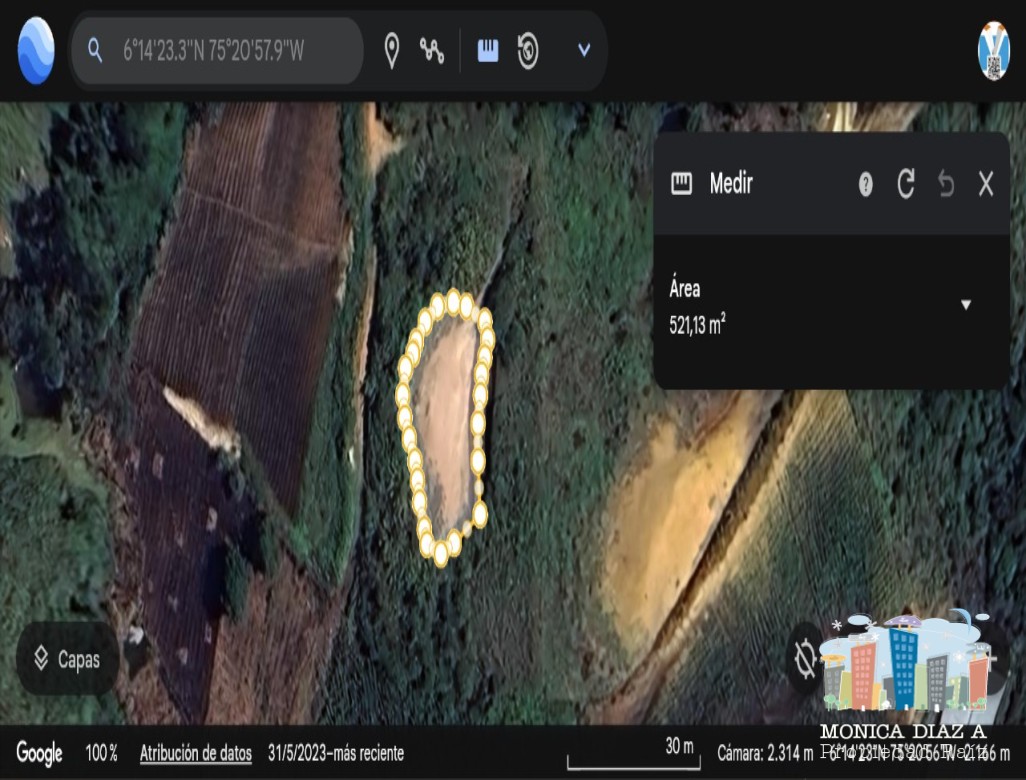Image resolution: width=1026 pixels, height=780 pixels.
Task: Click the 31/5/2023 imagery date label
Action: (x=335, y=753)
